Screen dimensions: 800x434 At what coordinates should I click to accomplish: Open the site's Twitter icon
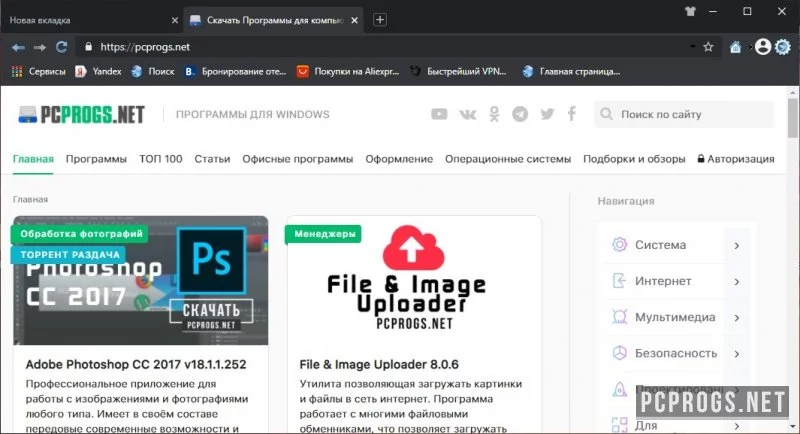click(x=547, y=114)
